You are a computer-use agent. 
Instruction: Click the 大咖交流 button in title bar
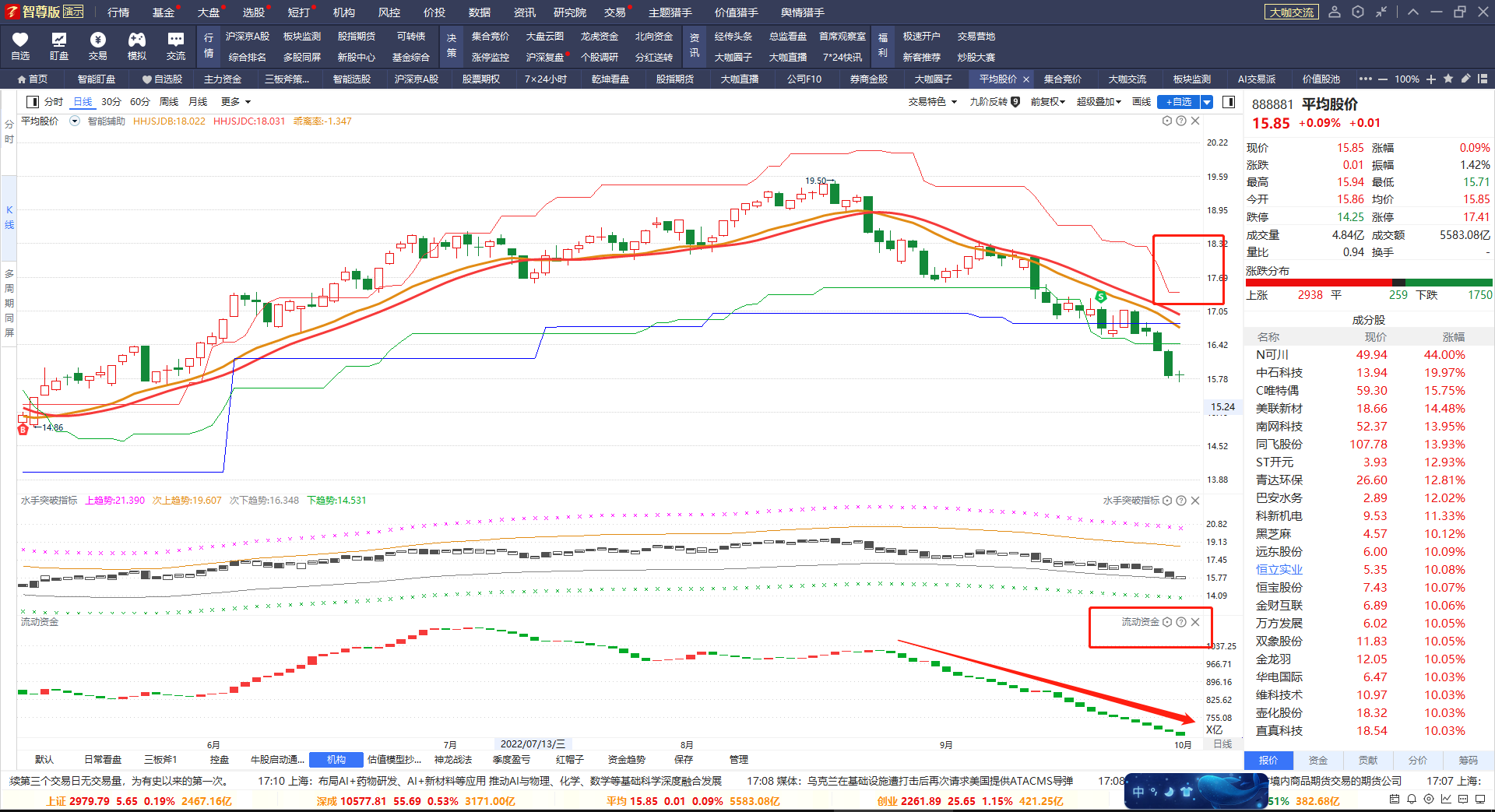coord(1292,12)
